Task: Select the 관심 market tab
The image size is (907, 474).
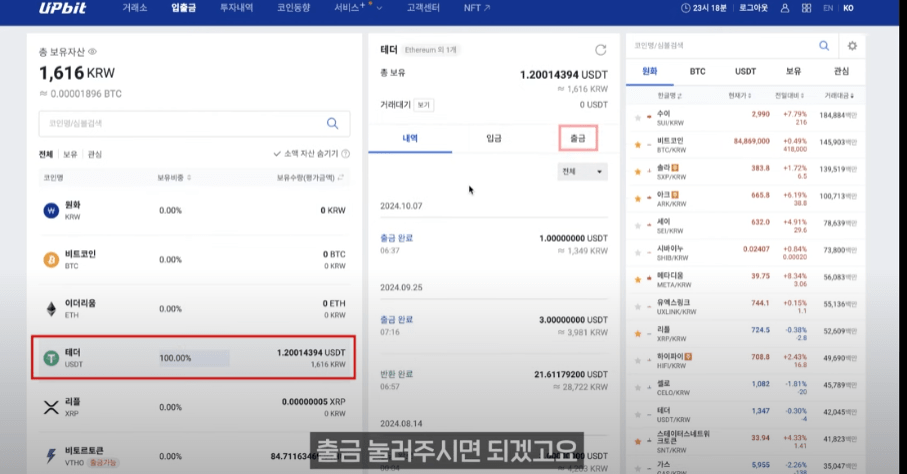Action: [x=842, y=71]
